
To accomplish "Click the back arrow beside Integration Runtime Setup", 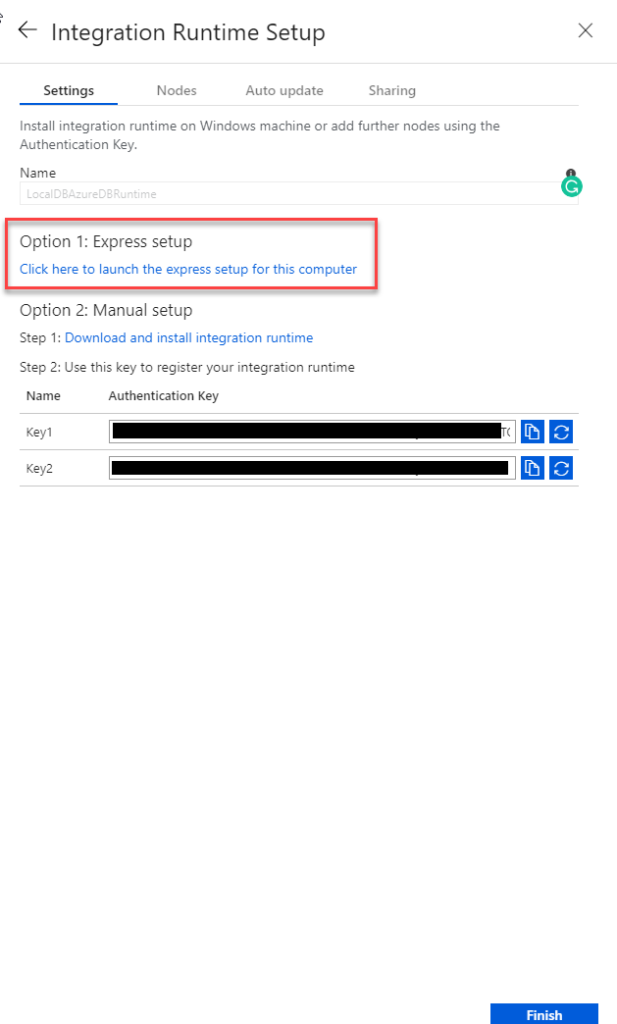I will 28,30.
